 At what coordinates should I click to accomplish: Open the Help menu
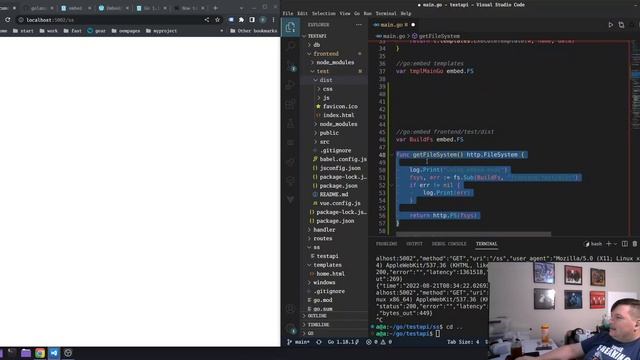point(406,13)
